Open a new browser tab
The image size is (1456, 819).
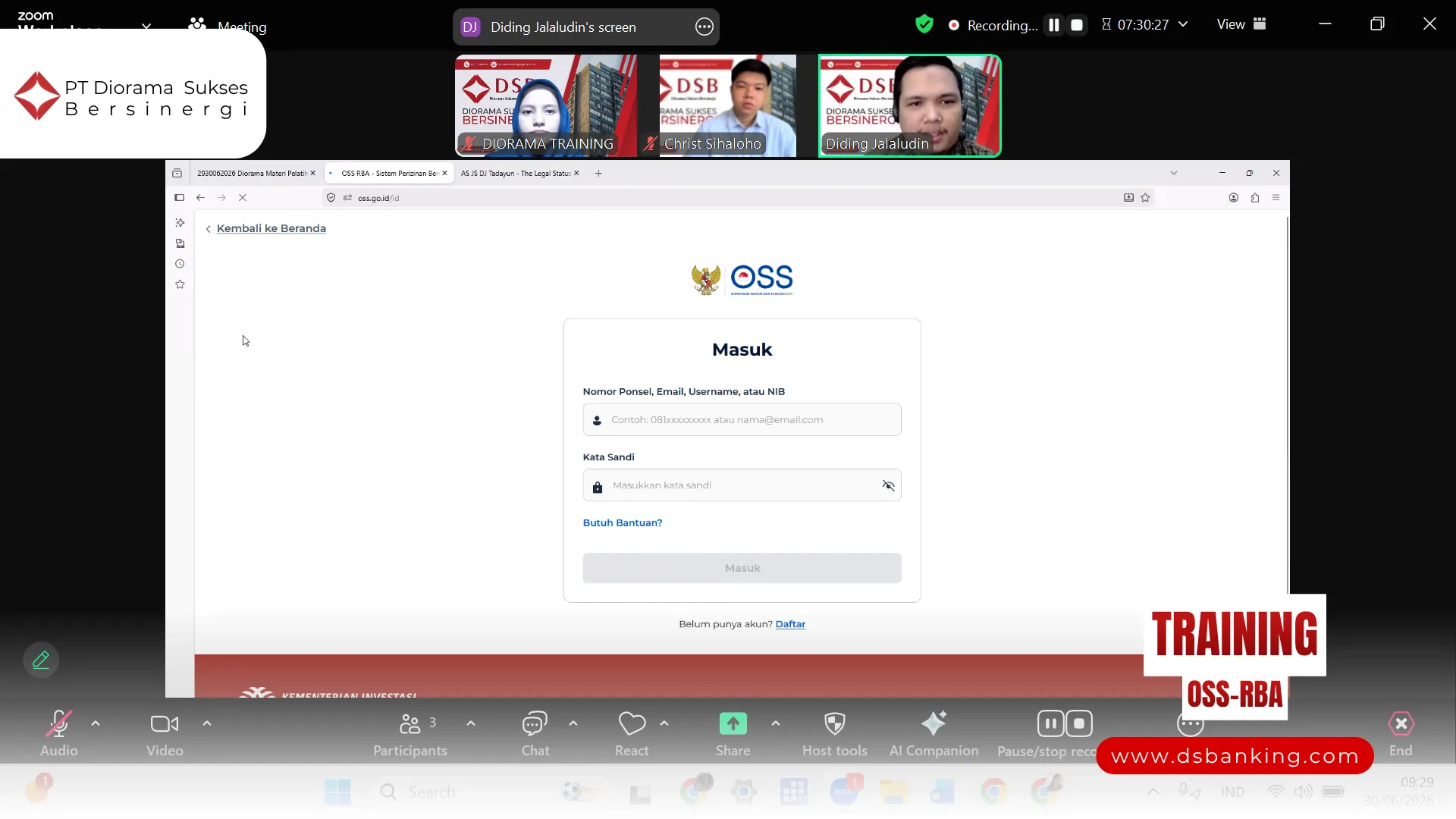pyautogui.click(x=598, y=173)
